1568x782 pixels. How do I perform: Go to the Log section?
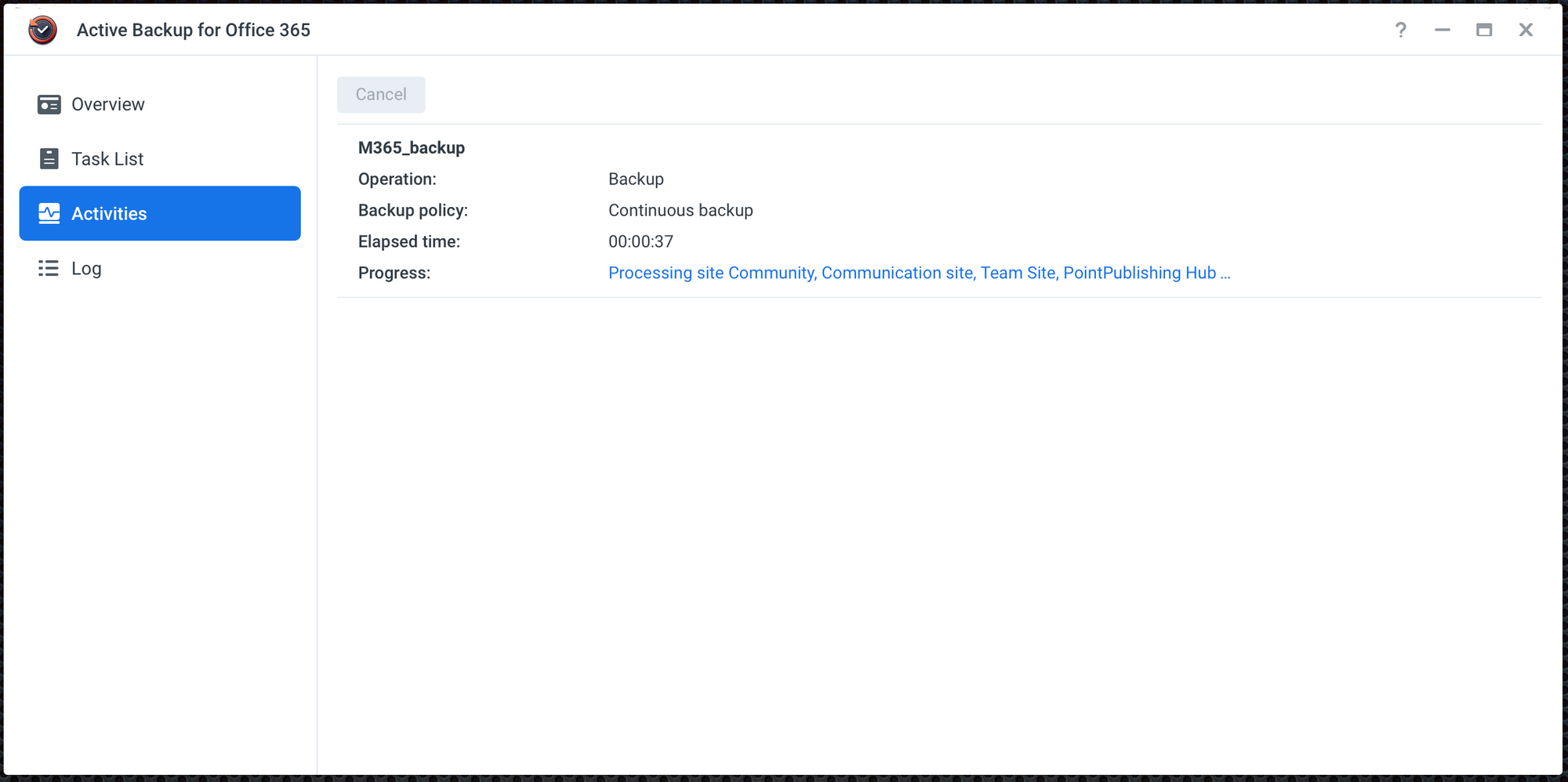pyautogui.click(x=160, y=268)
